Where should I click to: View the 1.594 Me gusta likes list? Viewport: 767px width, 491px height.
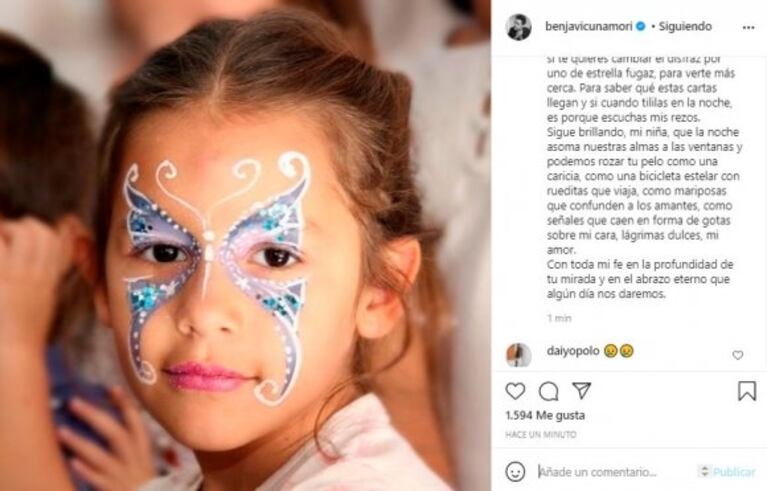coord(545,415)
